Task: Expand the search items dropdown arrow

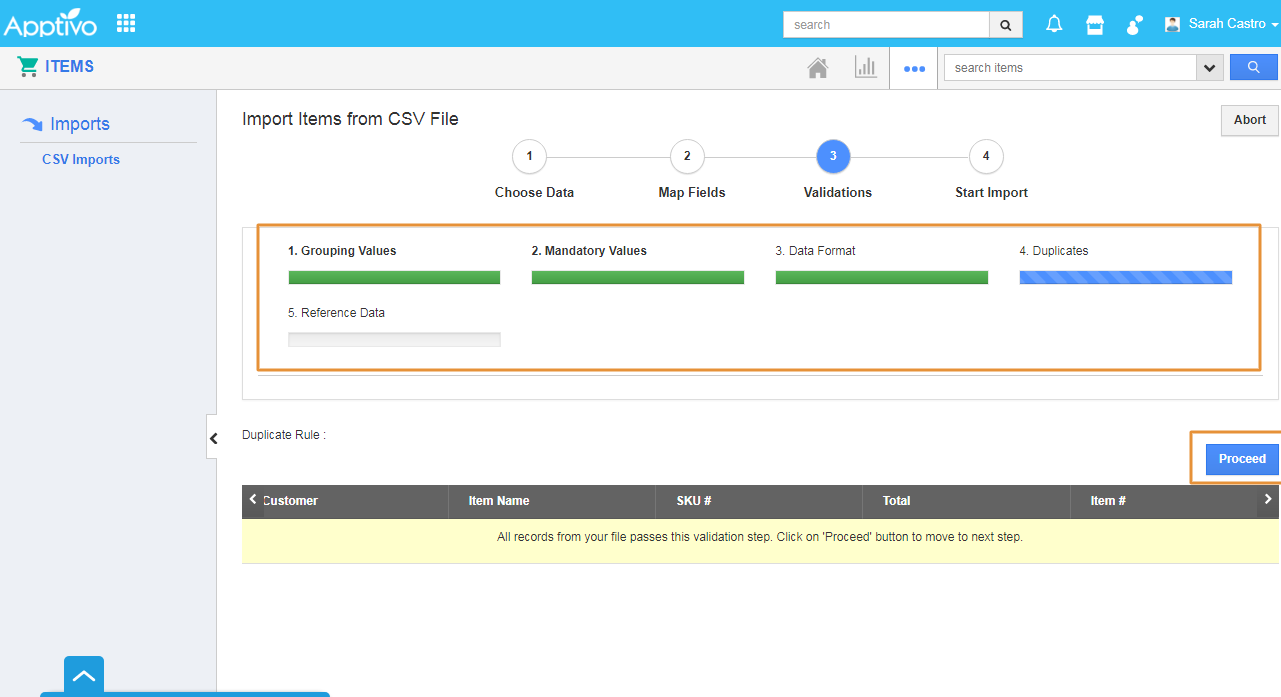Action: [1210, 68]
